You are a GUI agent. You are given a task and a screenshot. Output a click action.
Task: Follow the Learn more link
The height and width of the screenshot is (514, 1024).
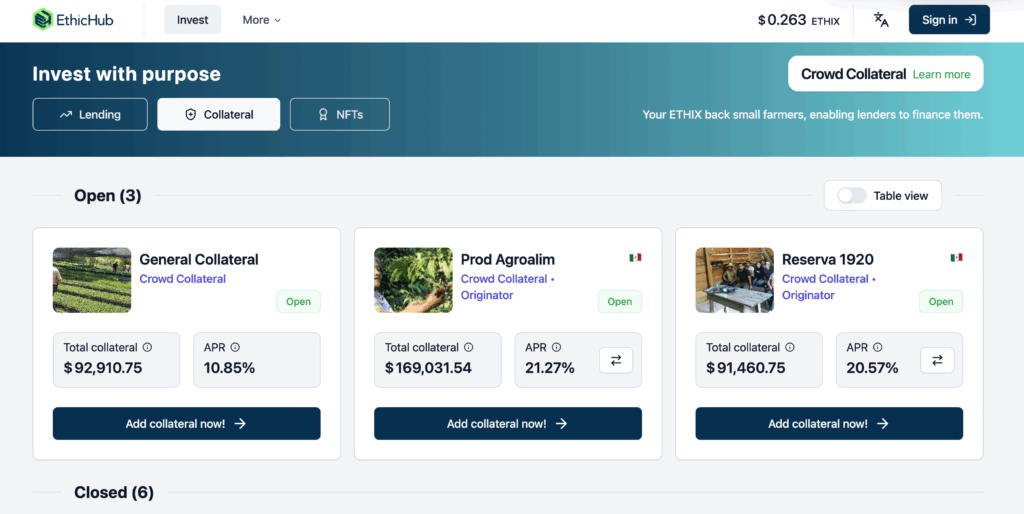coord(941,74)
